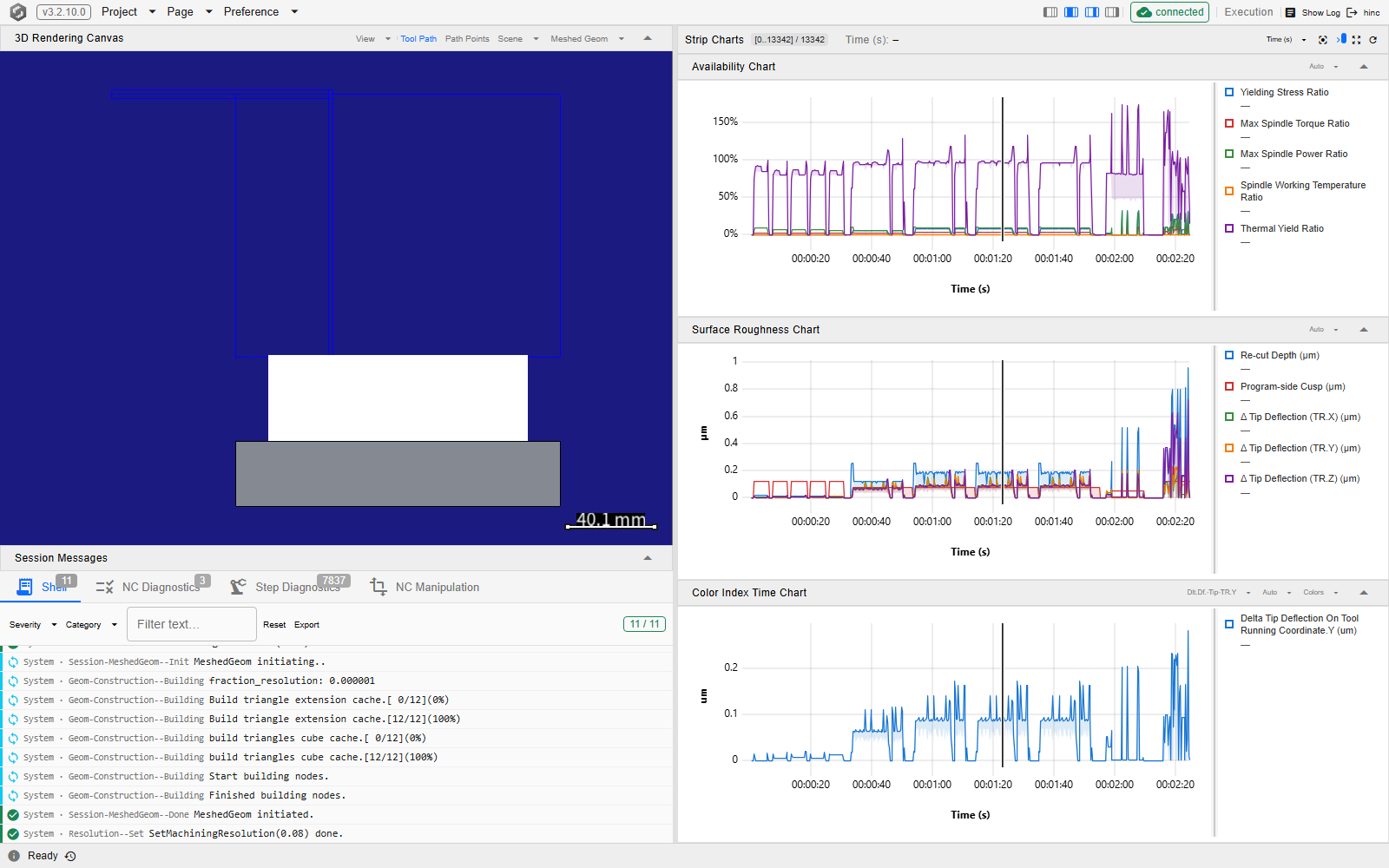1389x868 pixels.
Task: Collapse the 3D Rendering Canvas panel
Action: [x=648, y=38]
